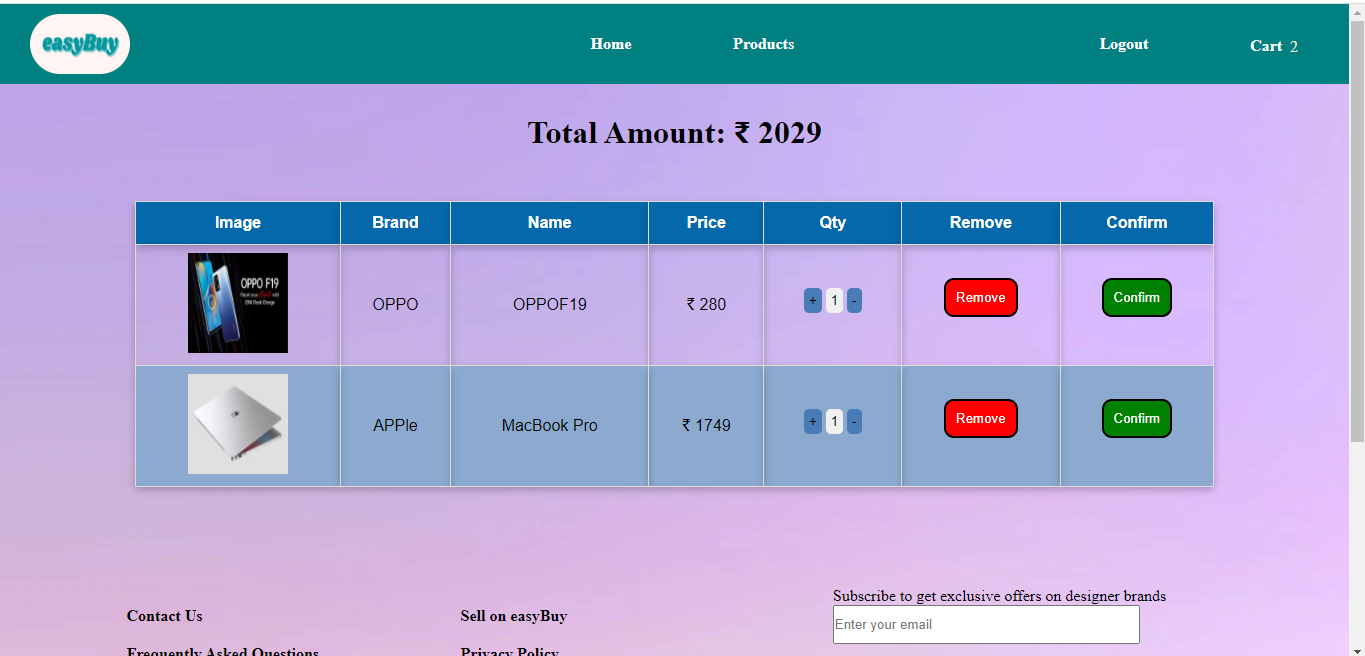Open the Sell on easyBuy link

click(x=514, y=616)
